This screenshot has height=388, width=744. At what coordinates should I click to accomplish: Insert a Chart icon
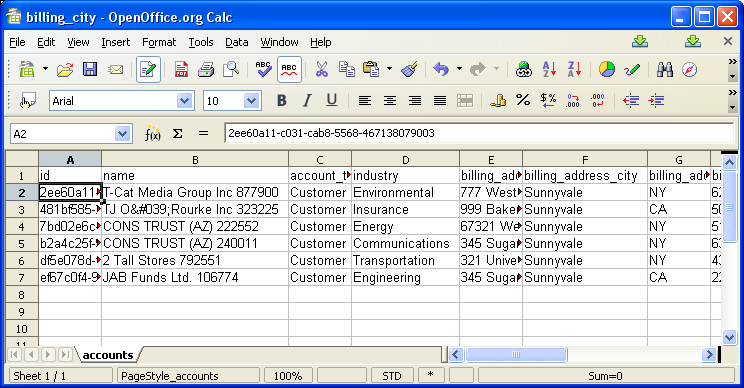606,70
